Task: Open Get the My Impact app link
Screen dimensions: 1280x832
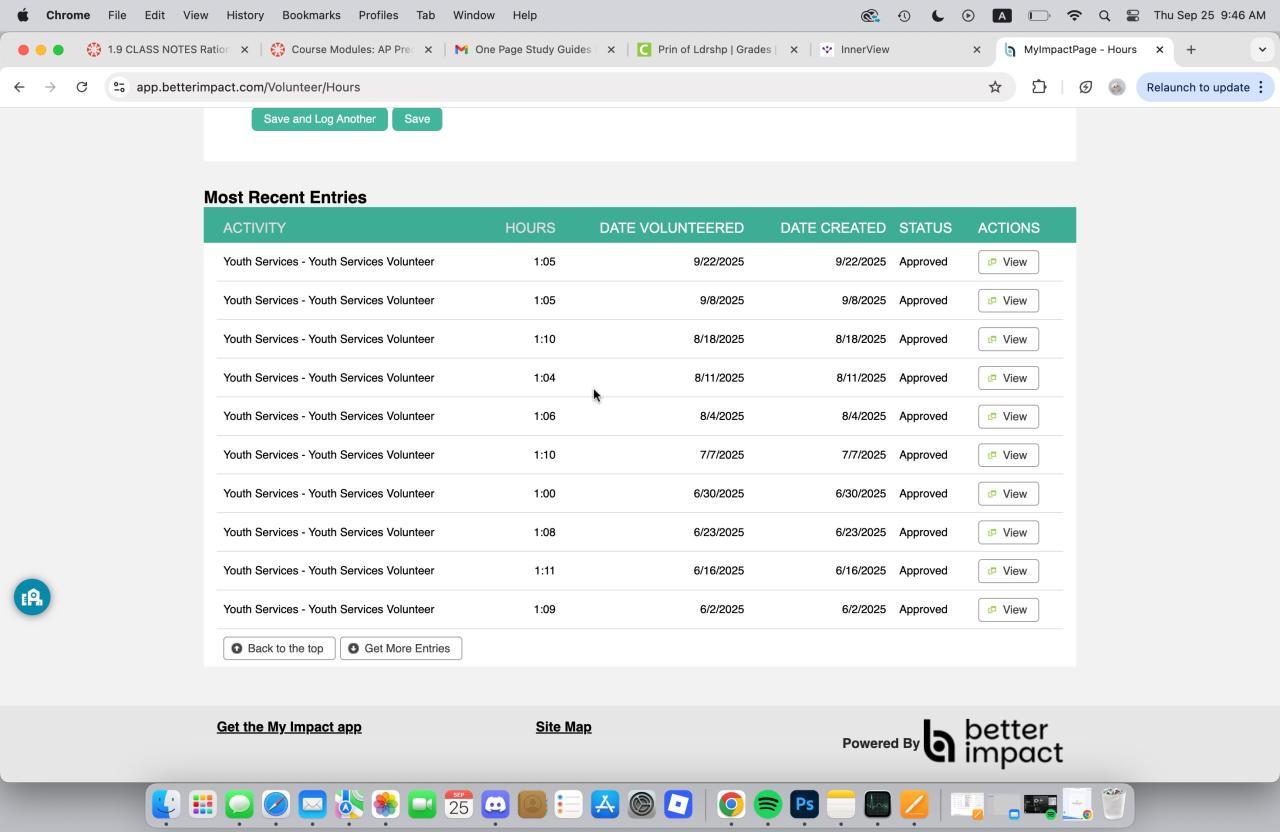Action: point(289,727)
